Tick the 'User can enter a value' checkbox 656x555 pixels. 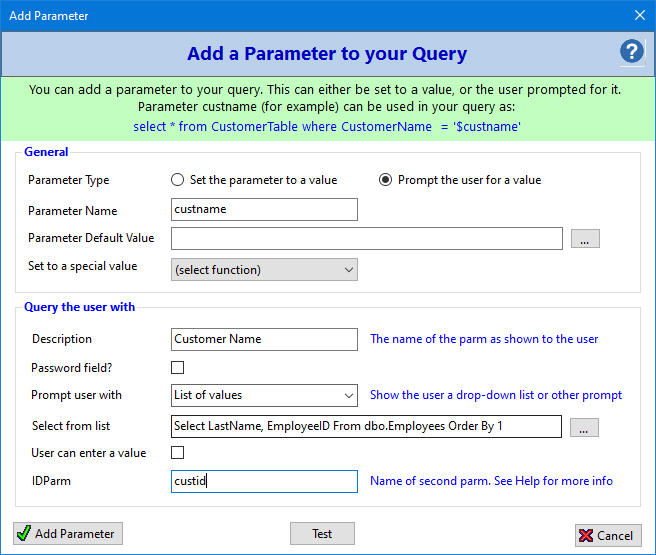(177, 453)
